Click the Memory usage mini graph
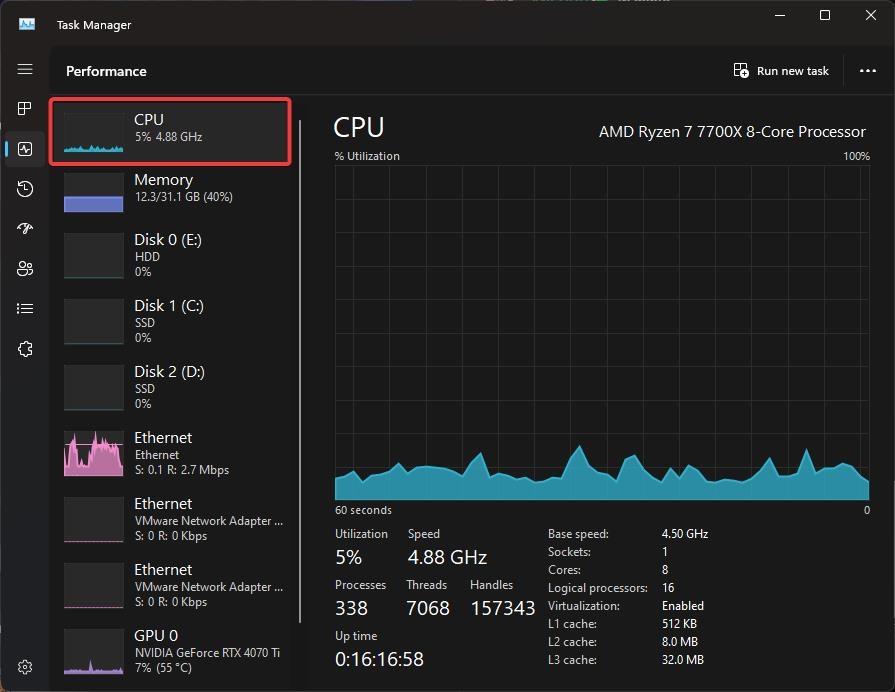Image resolution: width=895 pixels, height=692 pixels. 94,192
